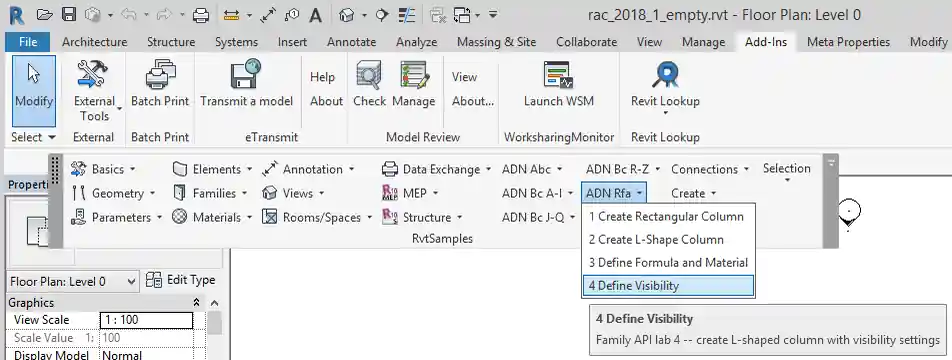This screenshot has height=360, width=952.
Task: Select the Text tool letter A icon
Action: tap(315, 15)
